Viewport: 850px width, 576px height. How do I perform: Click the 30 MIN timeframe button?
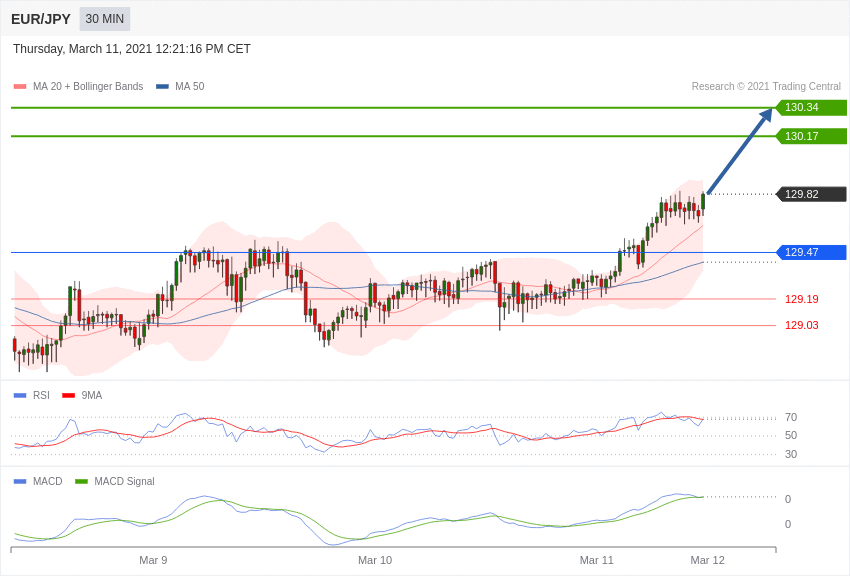(105, 19)
